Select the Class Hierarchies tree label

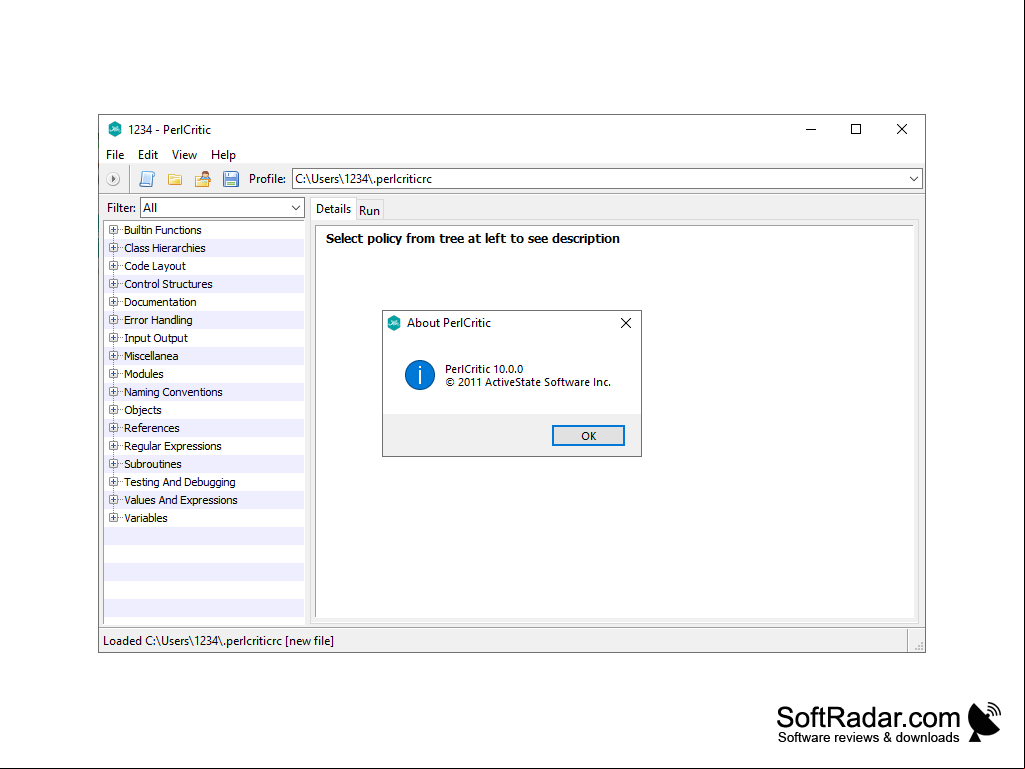pos(165,248)
